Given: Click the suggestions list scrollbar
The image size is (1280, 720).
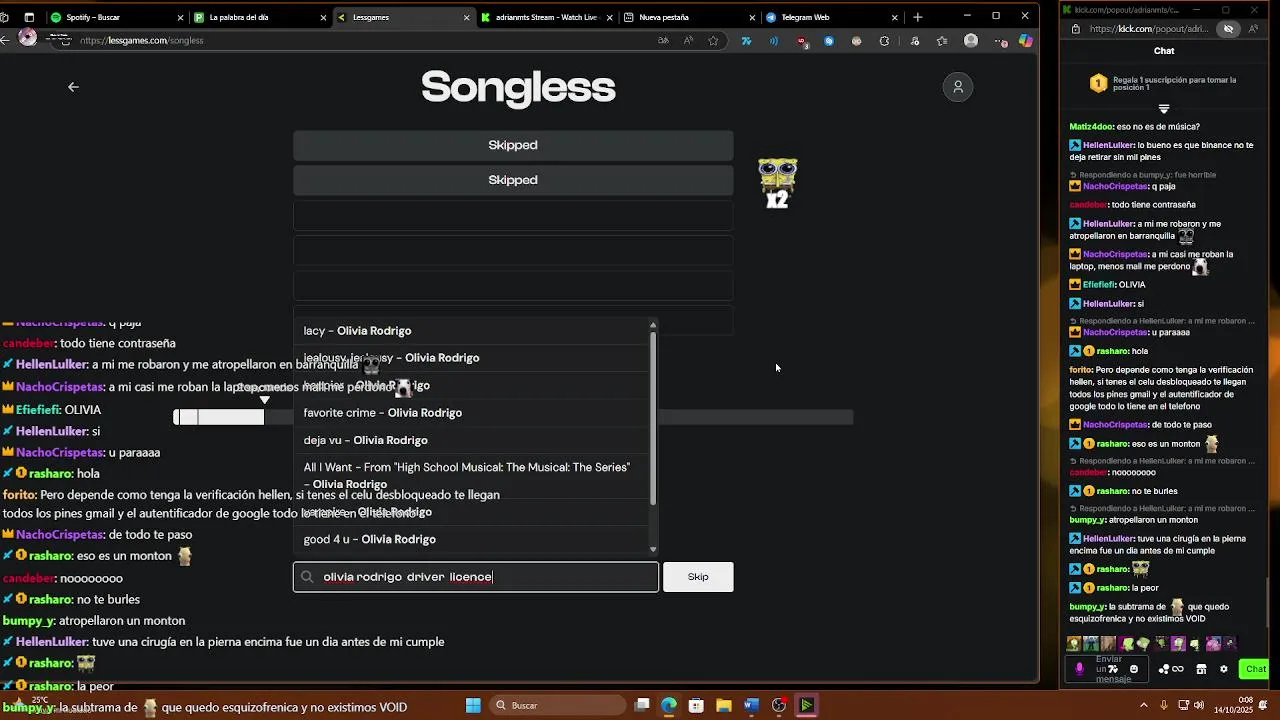Looking at the screenshot, I should [653, 420].
